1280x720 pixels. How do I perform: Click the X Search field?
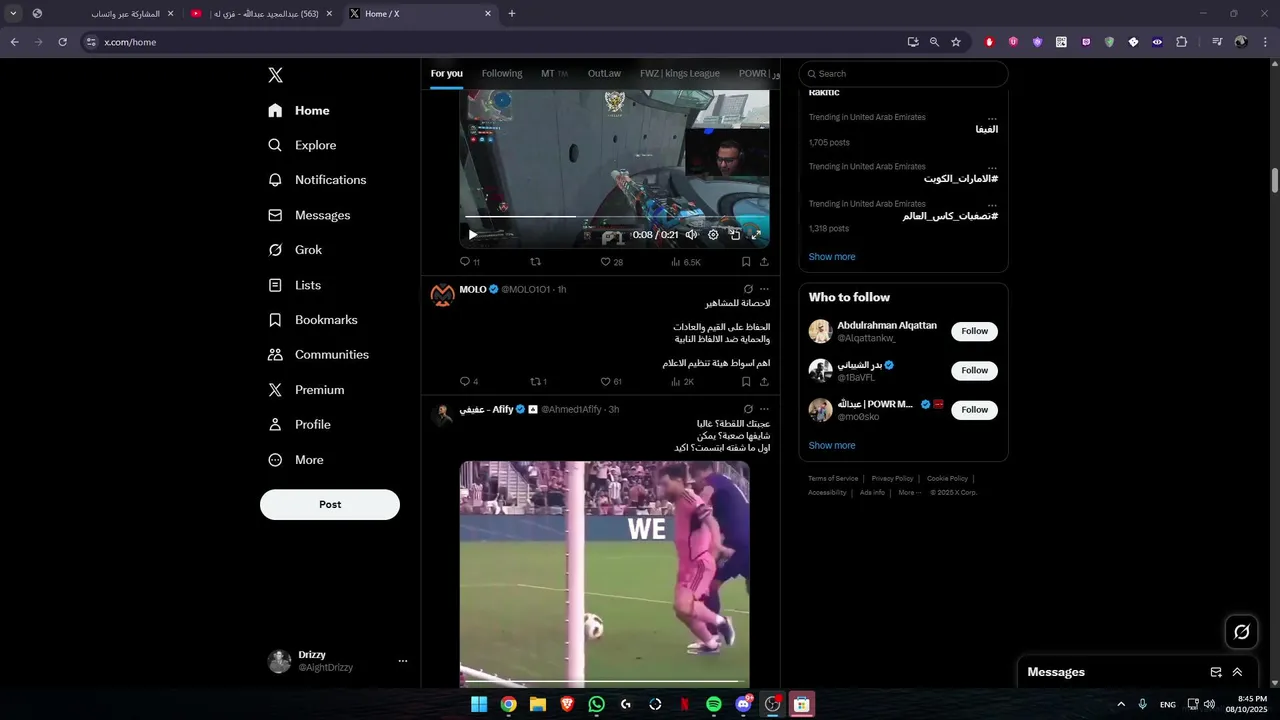[x=903, y=74]
